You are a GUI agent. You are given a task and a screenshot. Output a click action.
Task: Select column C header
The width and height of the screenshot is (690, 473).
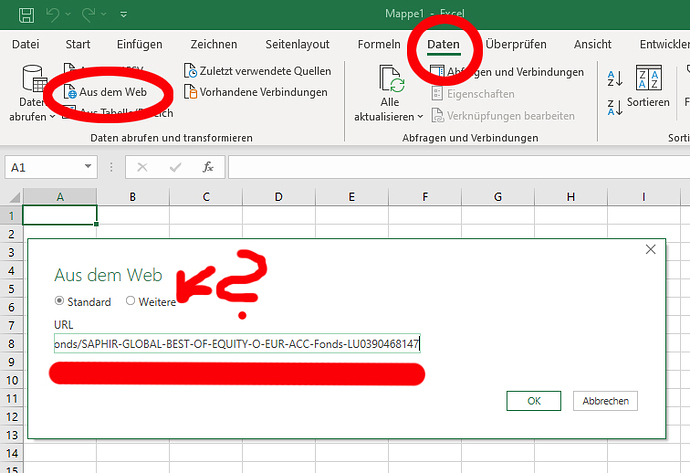[206, 197]
